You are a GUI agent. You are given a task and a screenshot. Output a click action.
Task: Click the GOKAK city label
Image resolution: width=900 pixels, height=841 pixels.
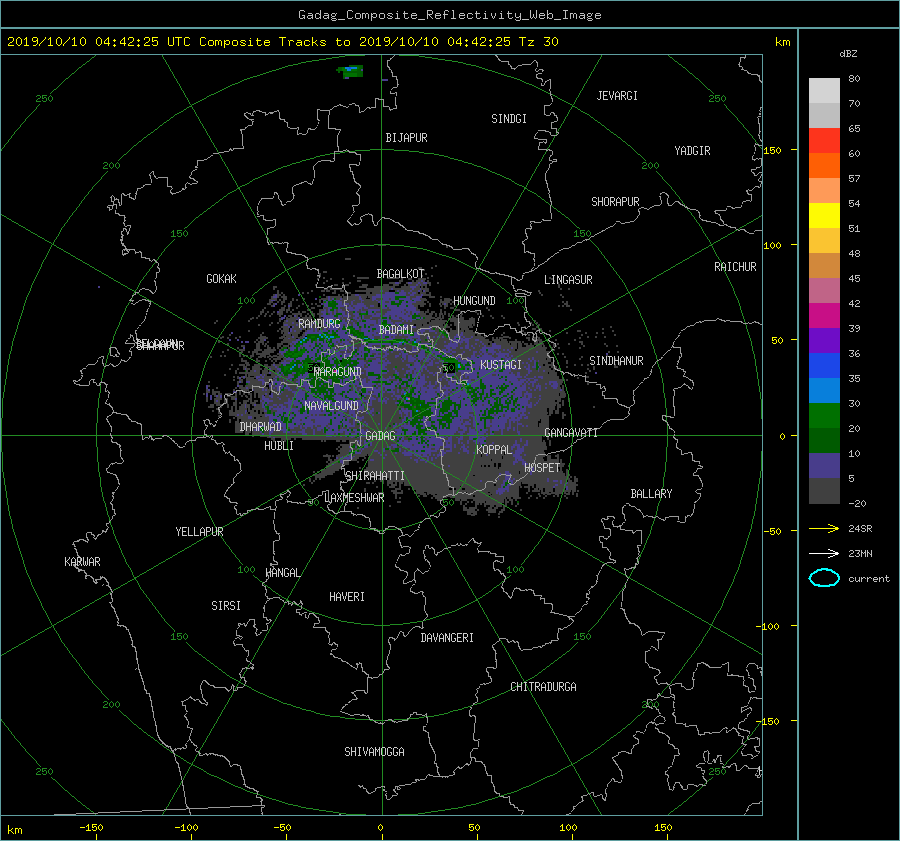[221, 278]
